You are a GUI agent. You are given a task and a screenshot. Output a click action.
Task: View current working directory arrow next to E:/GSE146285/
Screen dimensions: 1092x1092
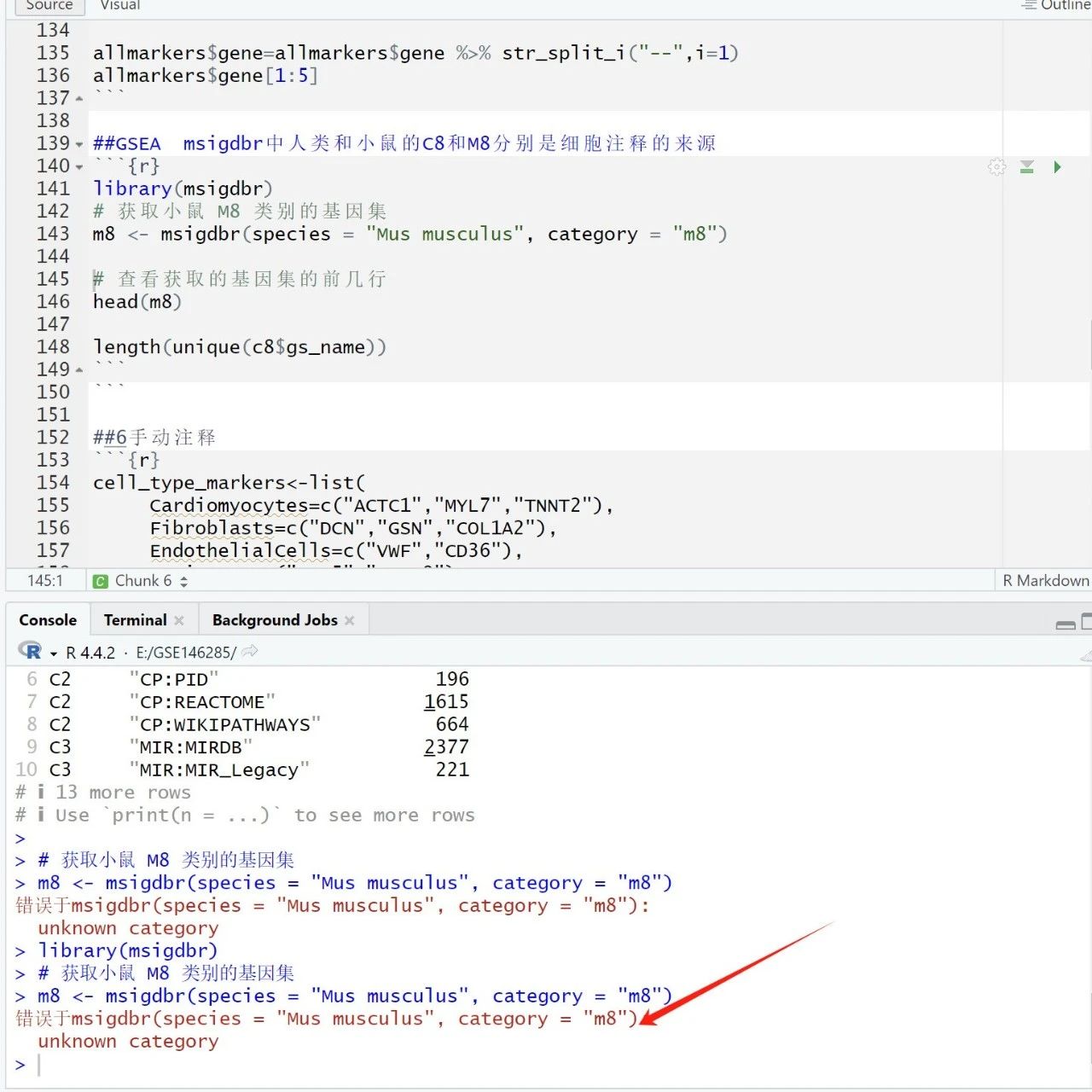[x=250, y=652]
